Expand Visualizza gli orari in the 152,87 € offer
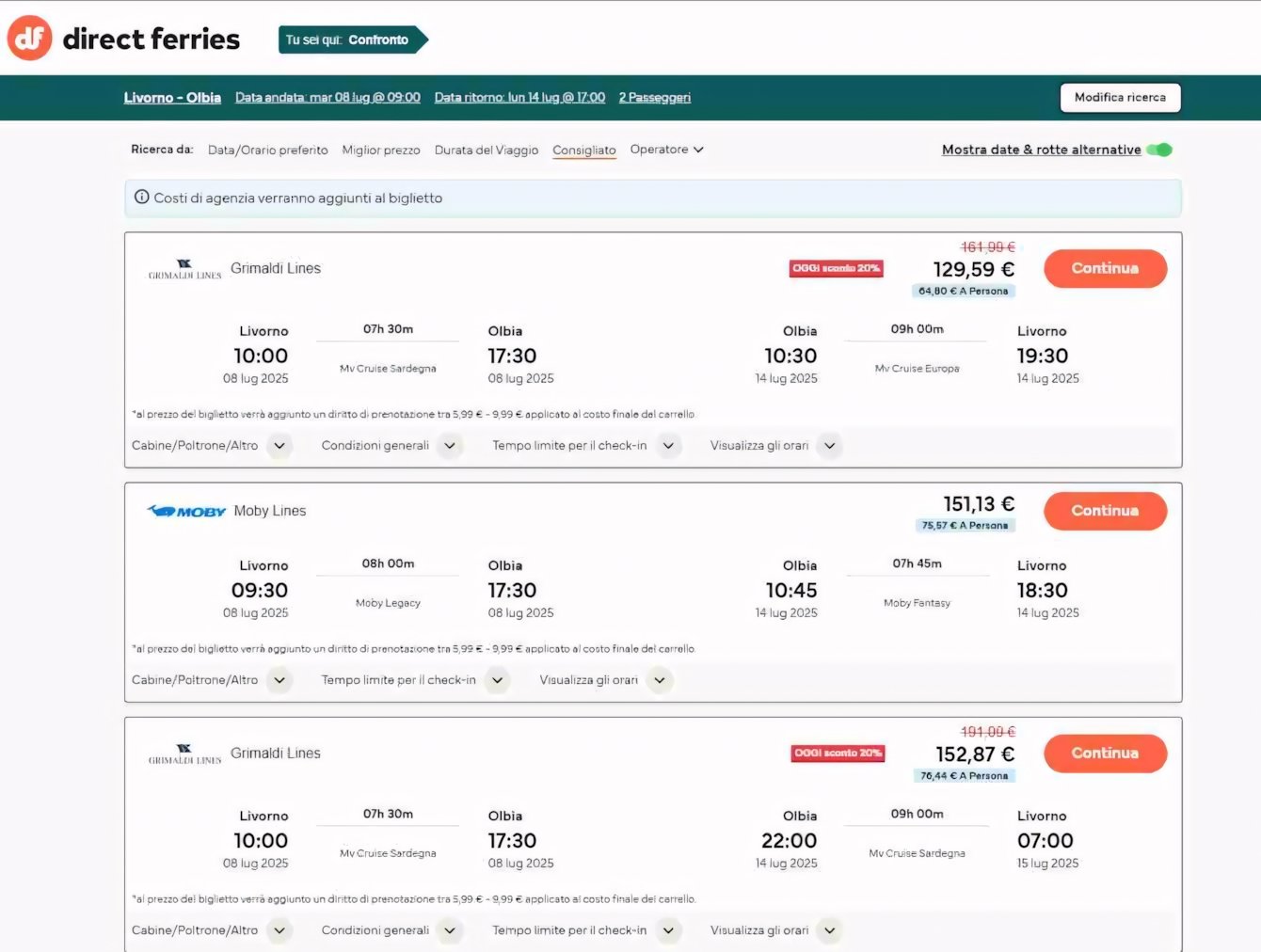This screenshot has height=952, width=1261. [x=830, y=930]
